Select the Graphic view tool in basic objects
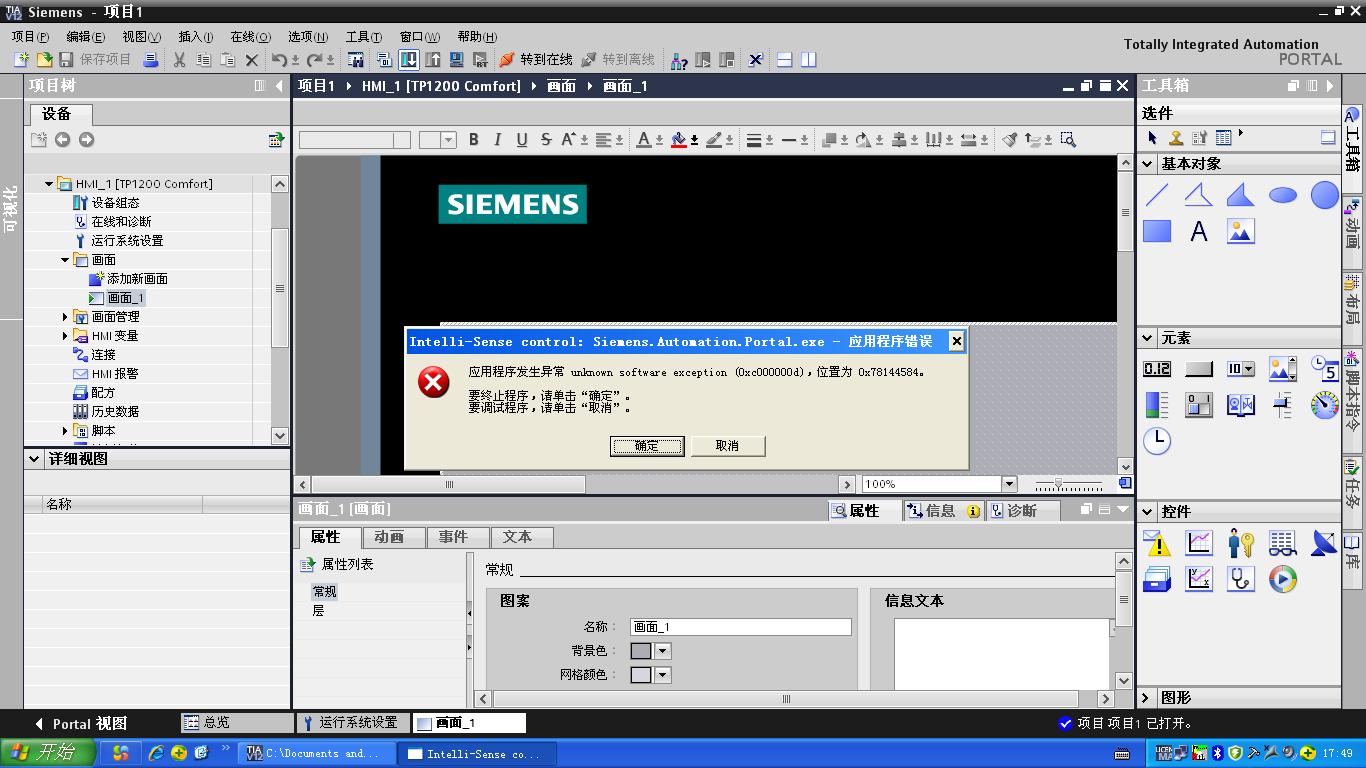 click(x=1241, y=232)
